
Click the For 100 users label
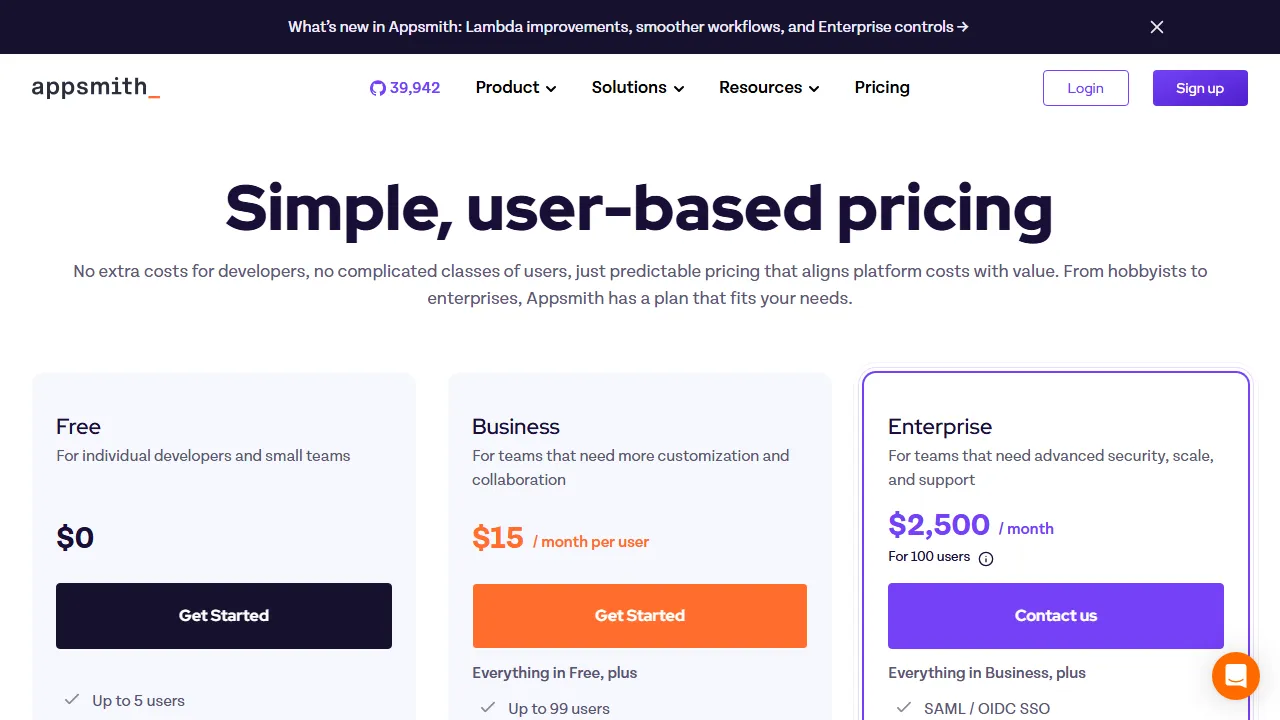929,557
